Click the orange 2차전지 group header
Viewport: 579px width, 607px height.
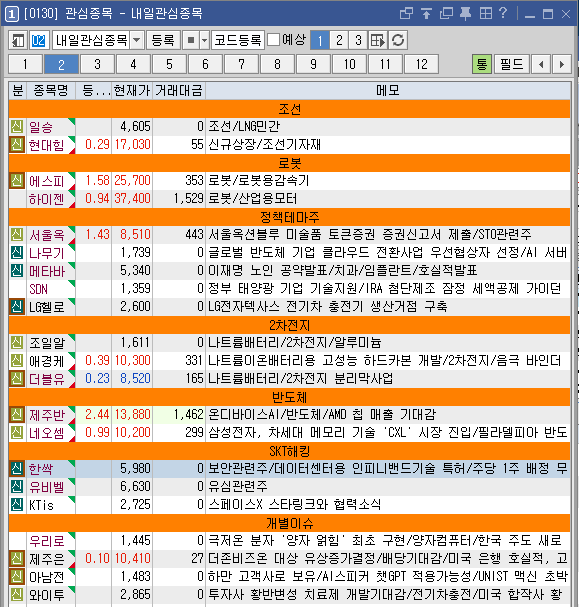289,325
